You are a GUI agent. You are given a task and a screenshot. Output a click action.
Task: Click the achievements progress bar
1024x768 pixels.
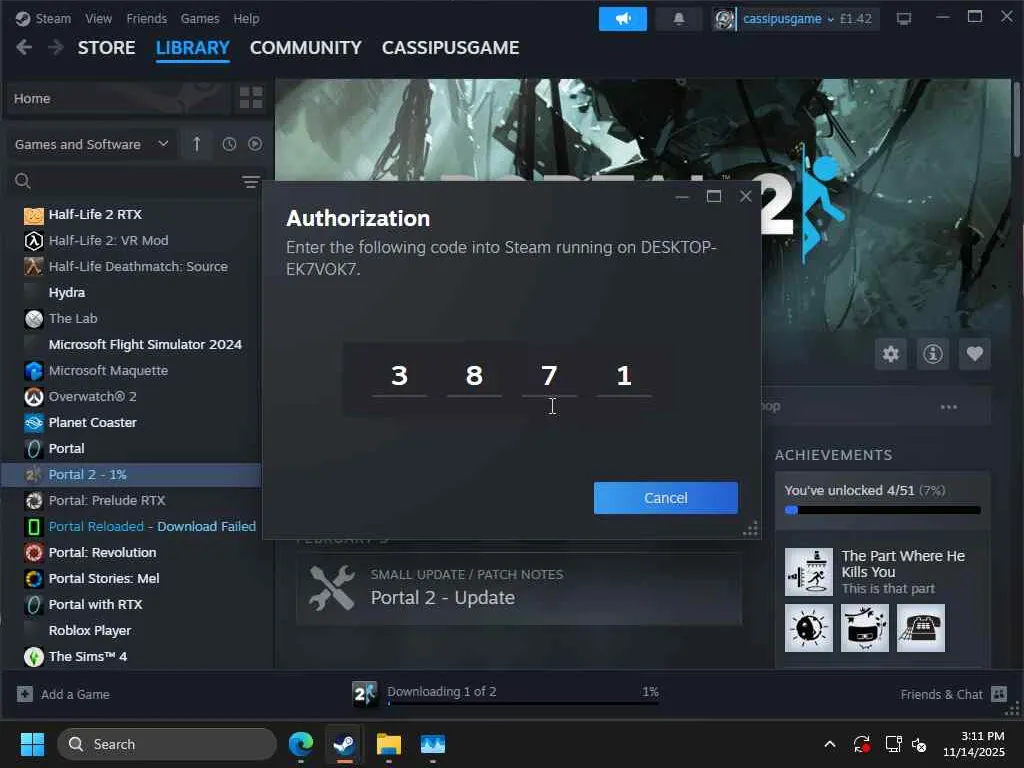(883, 510)
